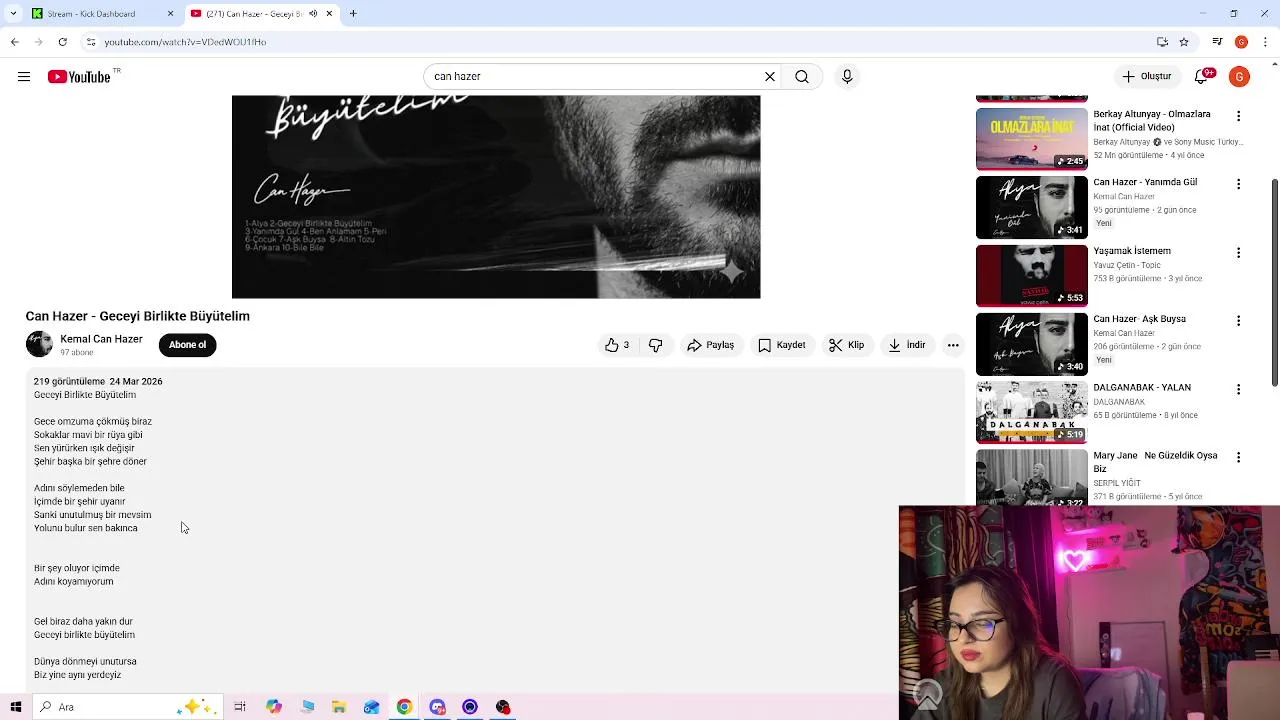The image size is (1280, 720).
Task: Start voice search with microphone
Action: point(847,76)
